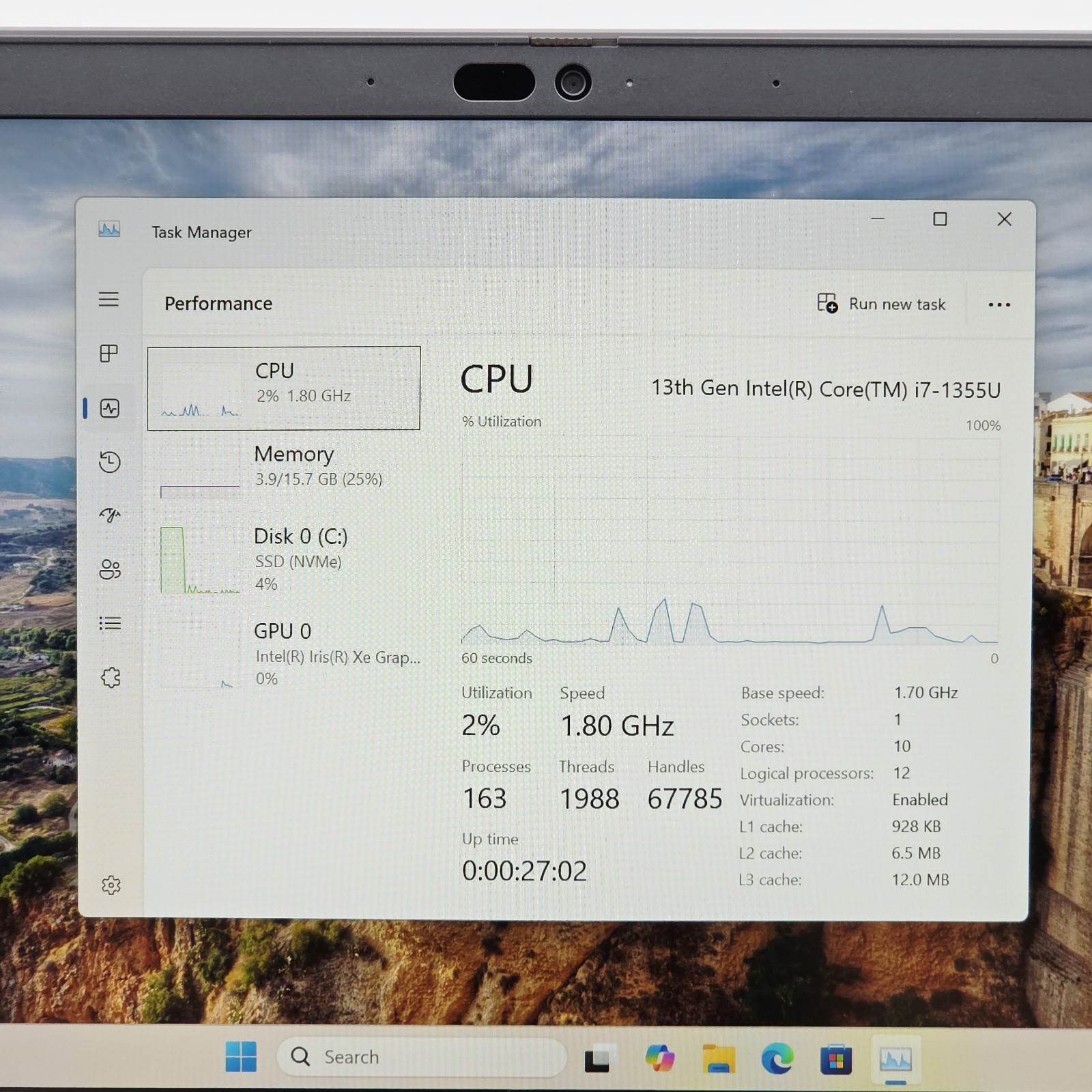Launch Microsoft Edge from the taskbar

tap(777, 1059)
